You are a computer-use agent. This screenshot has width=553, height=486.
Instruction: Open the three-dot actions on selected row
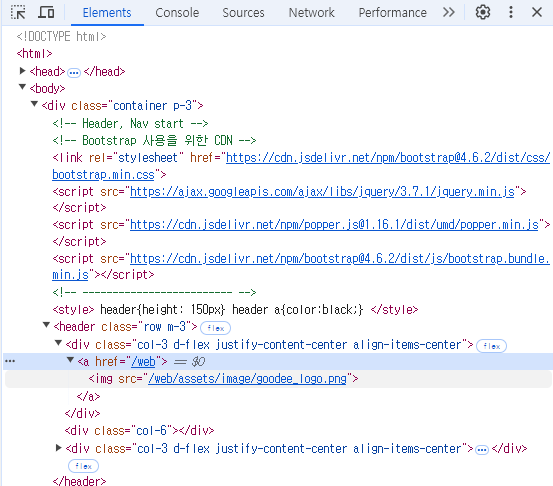pyautogui.click(x=10, y=361)
